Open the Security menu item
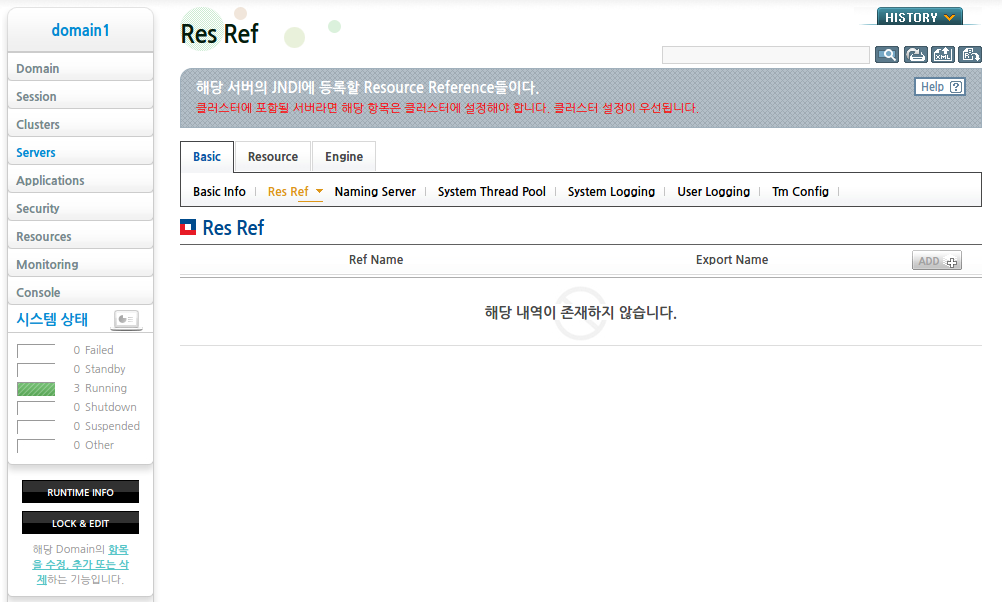 81,209
